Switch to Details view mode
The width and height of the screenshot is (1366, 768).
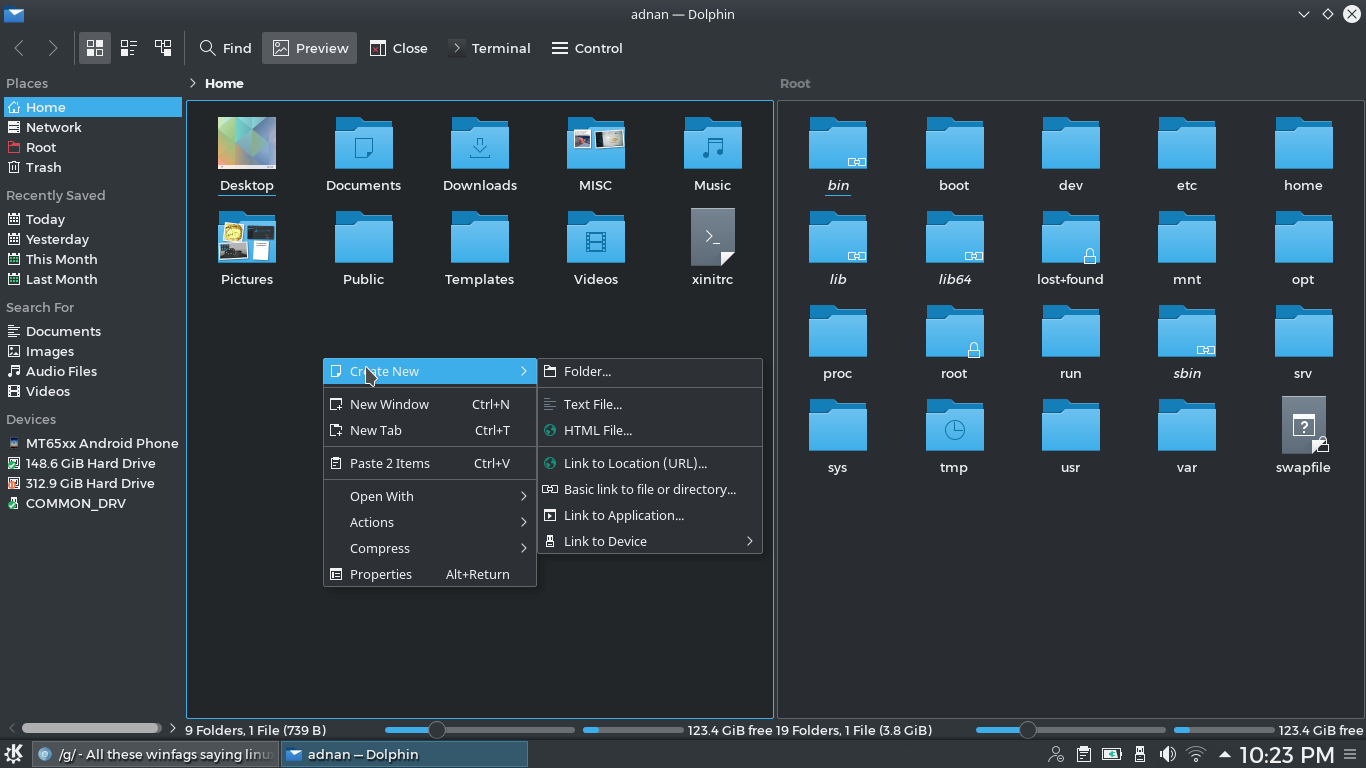(163, 48)
